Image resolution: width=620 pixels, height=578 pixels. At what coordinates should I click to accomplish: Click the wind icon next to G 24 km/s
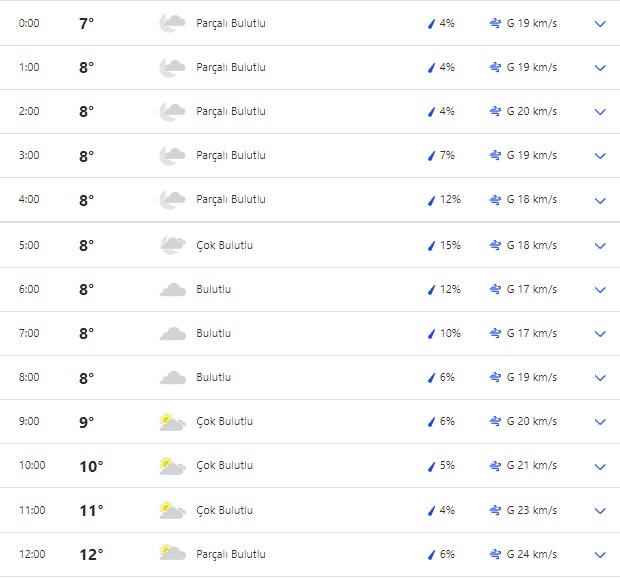pyautogui.click(x=495, y=554)
